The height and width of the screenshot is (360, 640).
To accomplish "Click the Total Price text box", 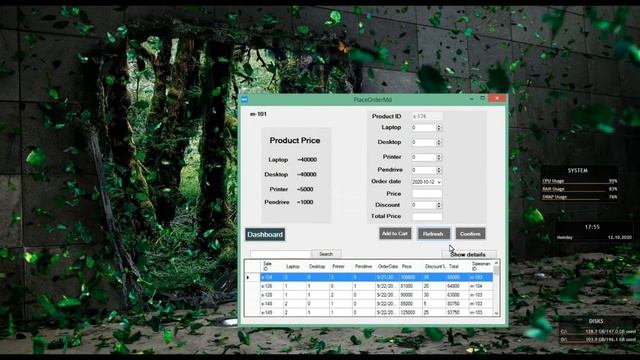I will coord(427,216).
